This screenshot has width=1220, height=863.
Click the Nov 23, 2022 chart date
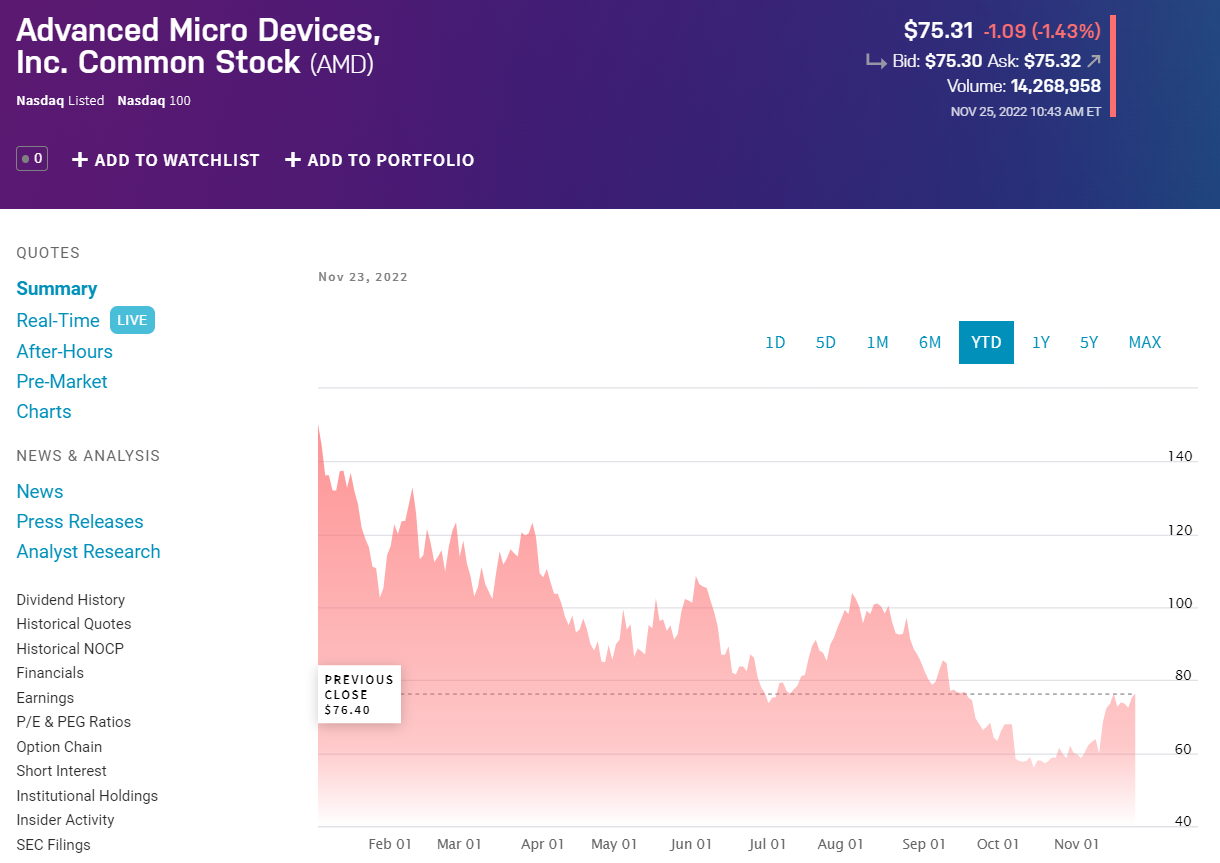363,278
